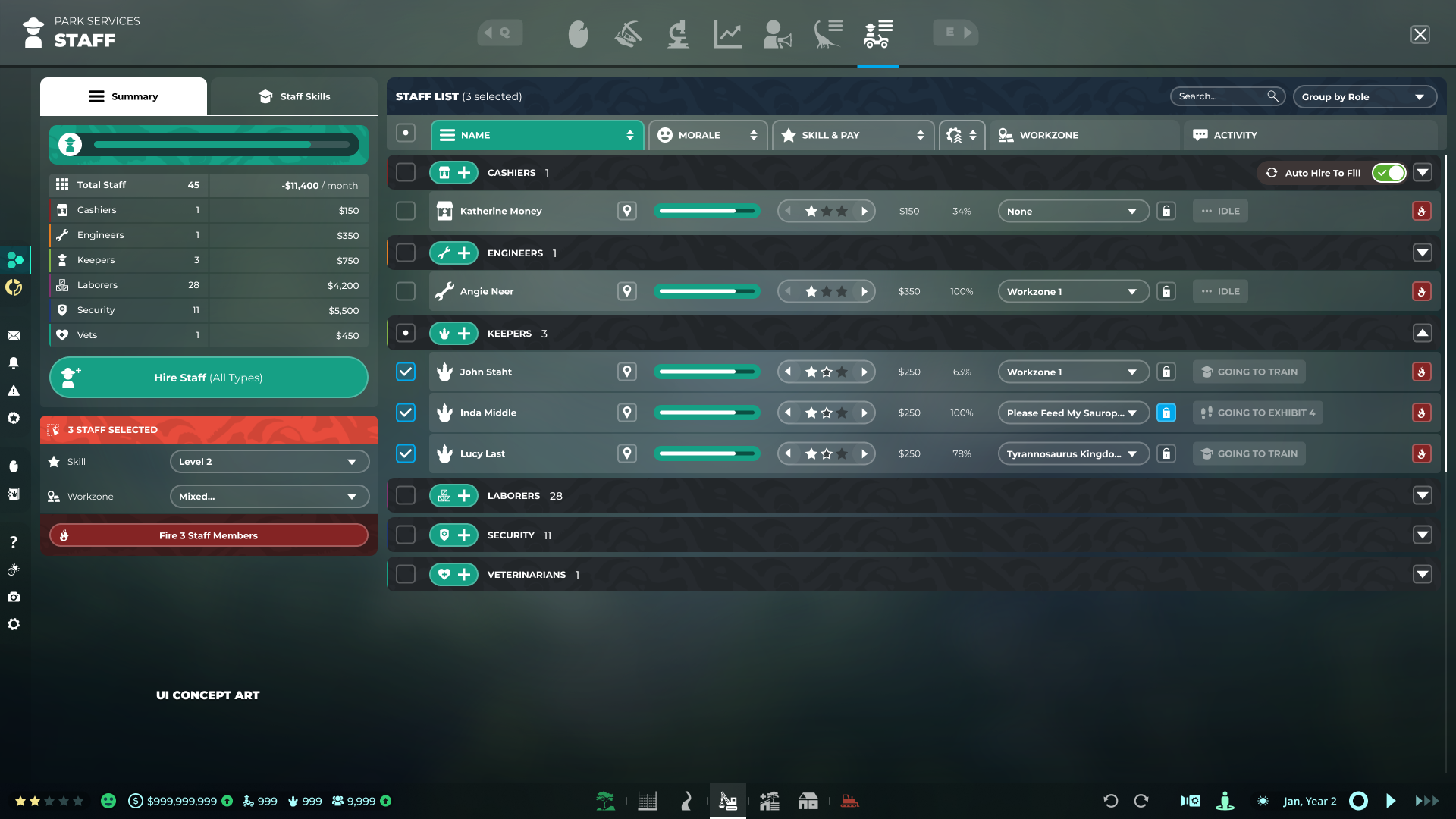
Task: Open the genetics egg icon in the top toolbar
Action: [578, 34]
